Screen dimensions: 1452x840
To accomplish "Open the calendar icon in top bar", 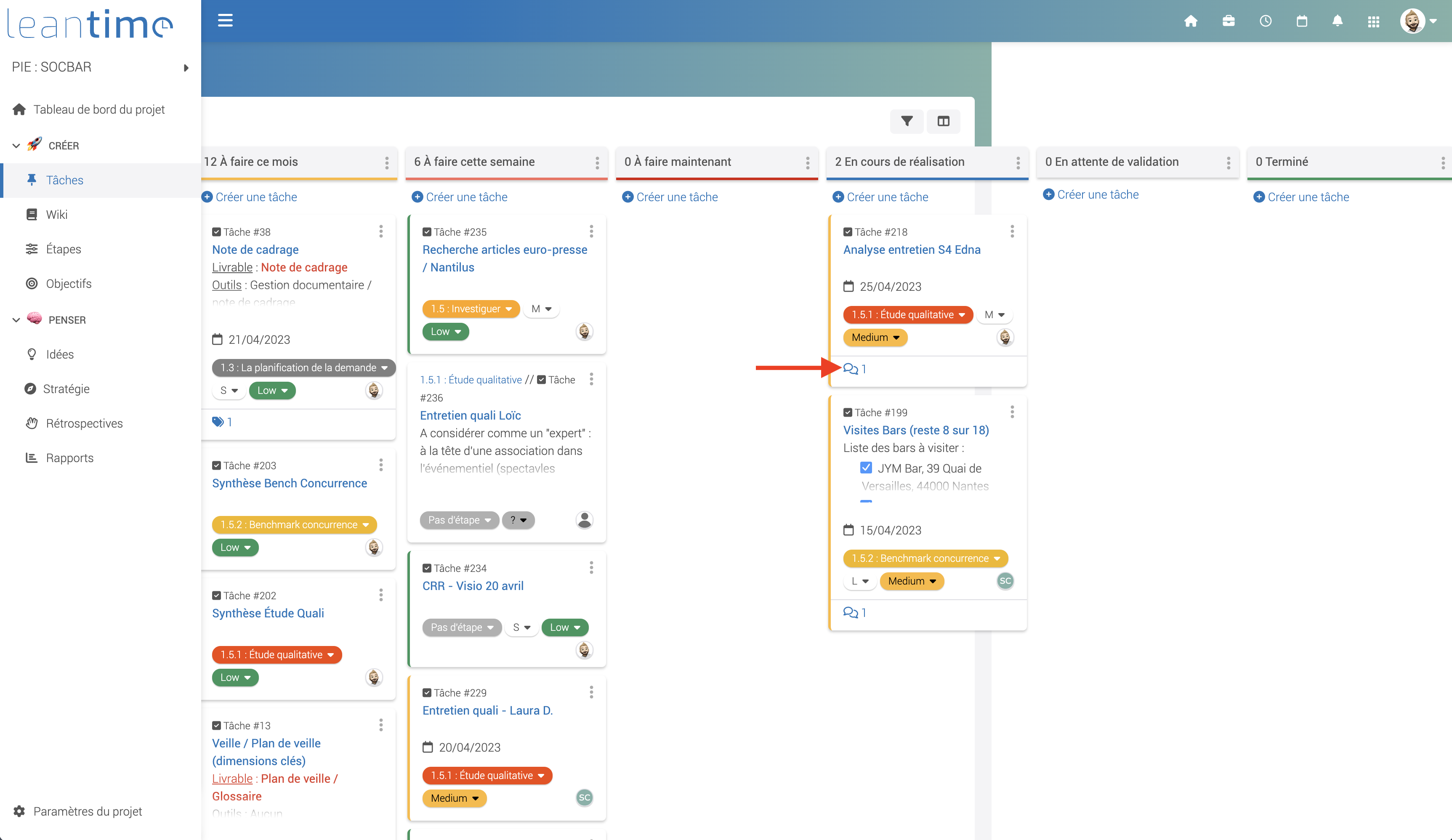I will (x=1302, y=21).
